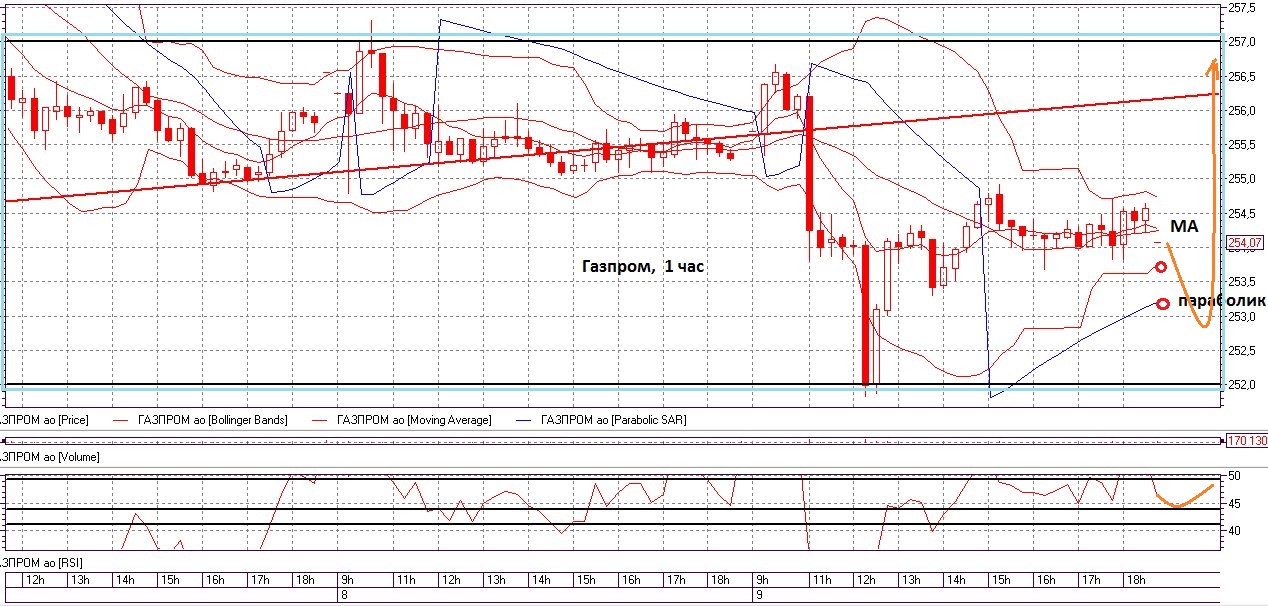This screenshot has height=606, width=1268.
Task: Click the RSI axis value 40
Action: click(1235, 531)
